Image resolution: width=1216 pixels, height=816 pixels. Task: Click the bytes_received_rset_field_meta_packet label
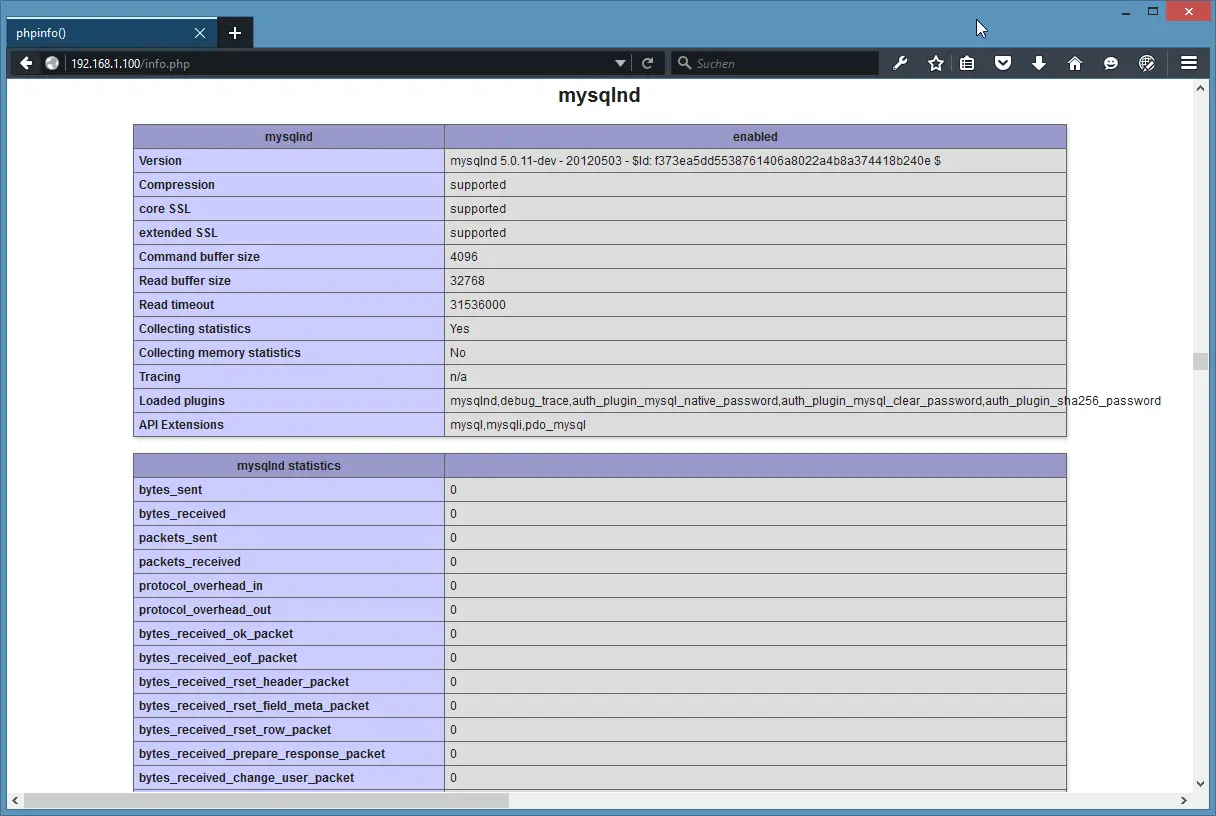[x=254, y=706]
